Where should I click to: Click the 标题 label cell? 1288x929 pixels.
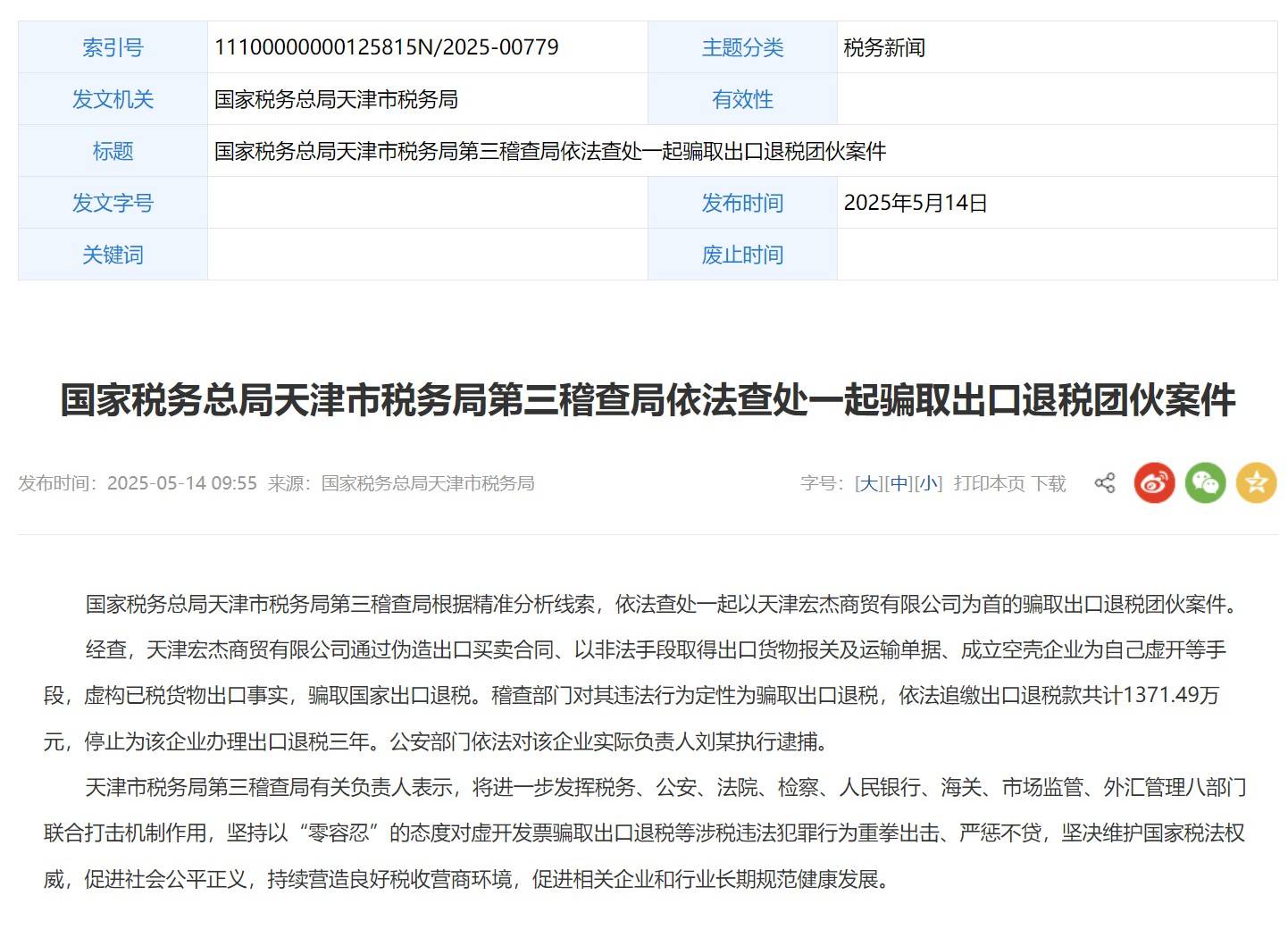113,151
